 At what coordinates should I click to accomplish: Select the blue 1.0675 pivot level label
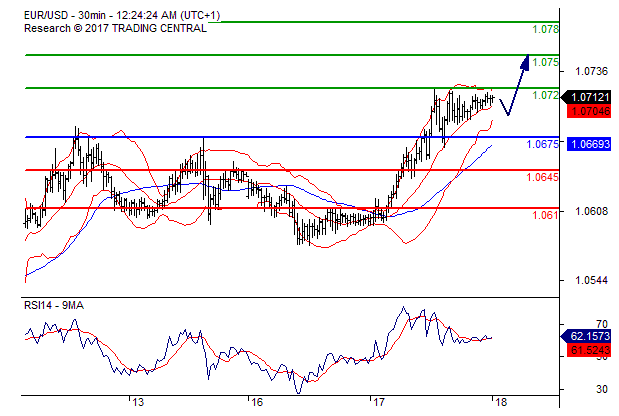pos(542,144)
